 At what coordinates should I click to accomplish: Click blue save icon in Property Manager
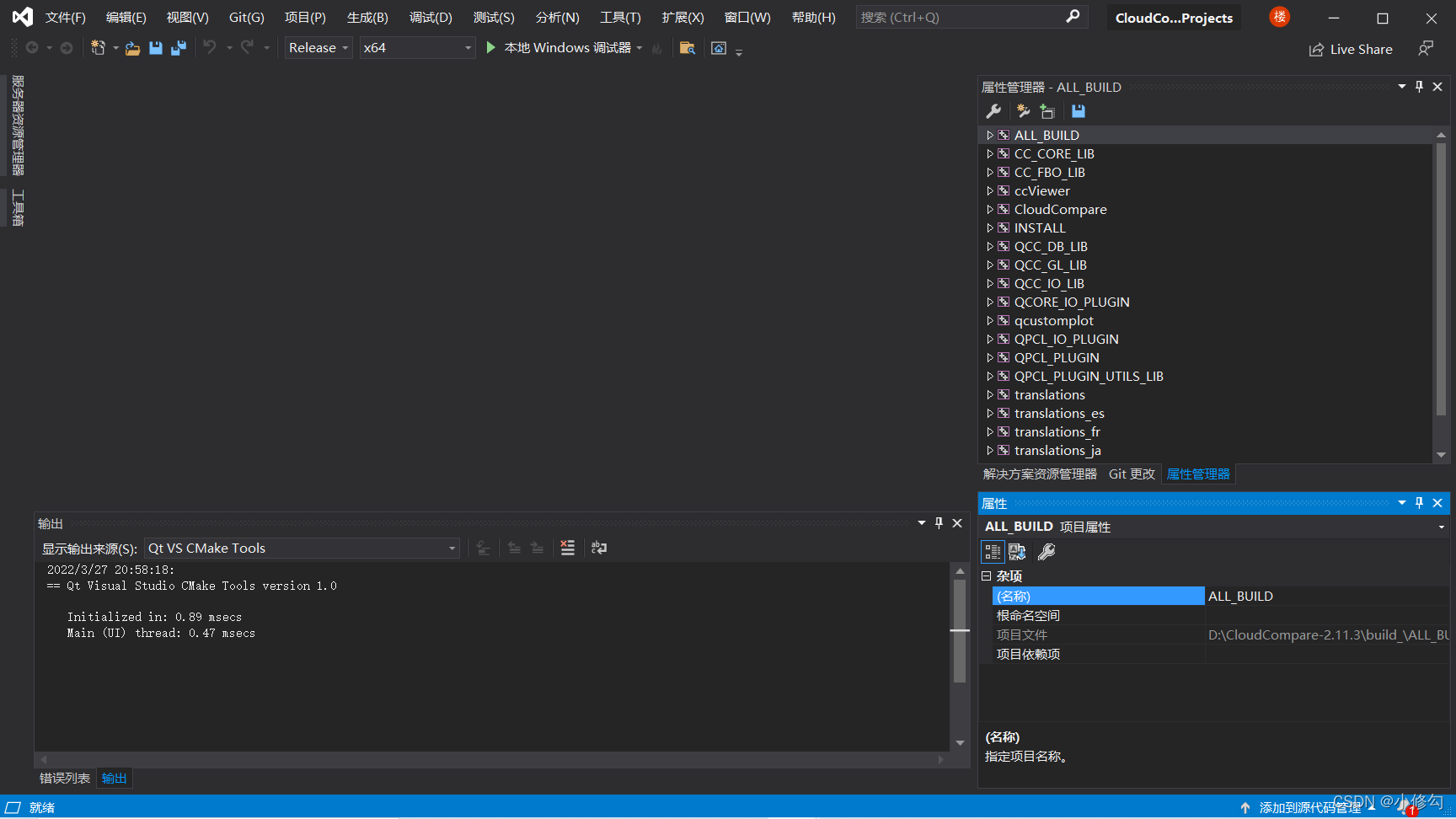point(1079,111)
